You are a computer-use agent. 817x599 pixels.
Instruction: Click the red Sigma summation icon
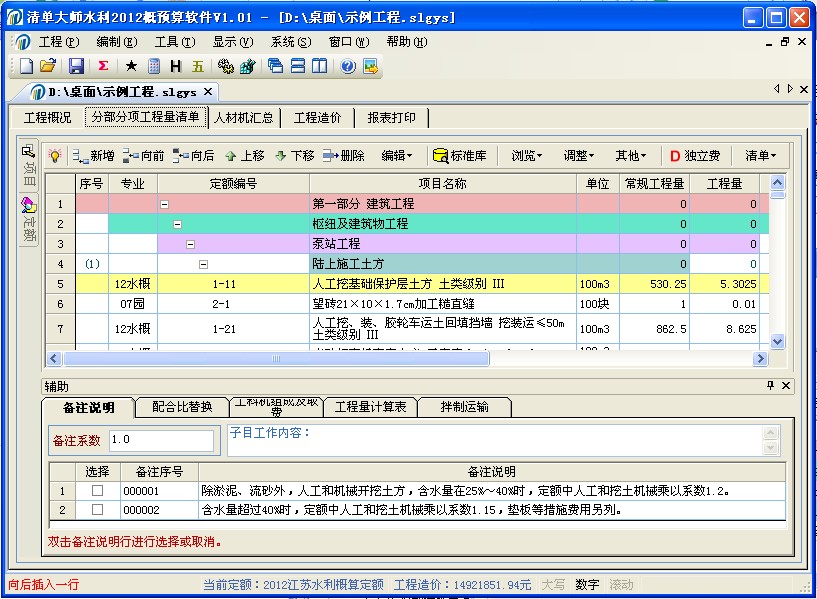point(103,66)
